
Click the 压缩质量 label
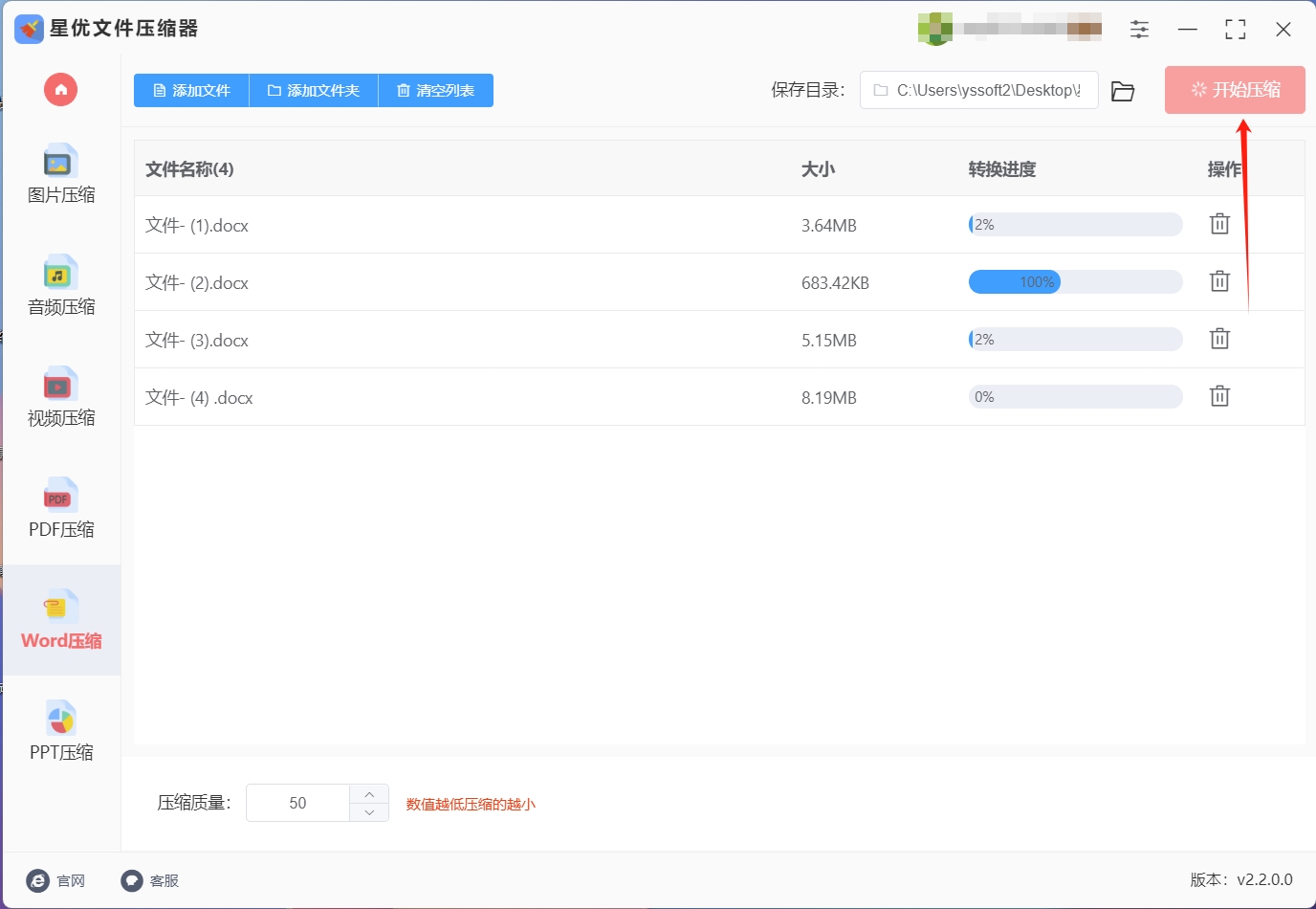[194, 803]
